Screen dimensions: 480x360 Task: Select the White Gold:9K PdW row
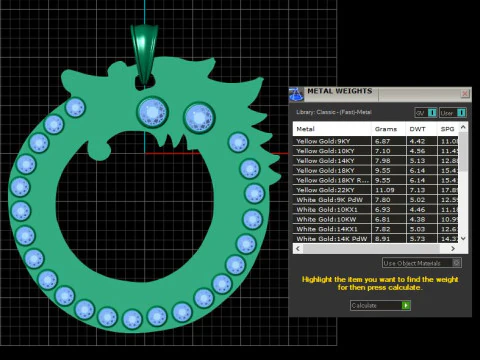pyautogui.click(x=375, y=200)
